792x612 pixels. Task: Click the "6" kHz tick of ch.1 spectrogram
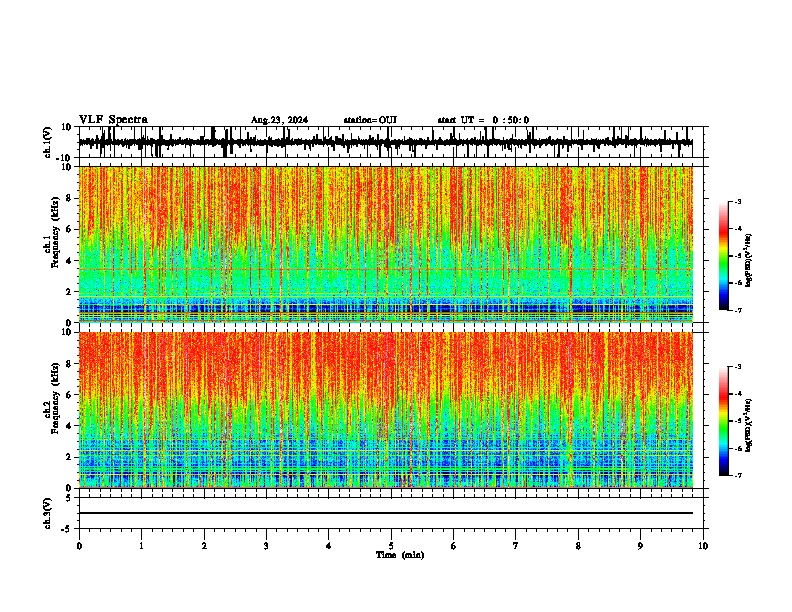69,229
